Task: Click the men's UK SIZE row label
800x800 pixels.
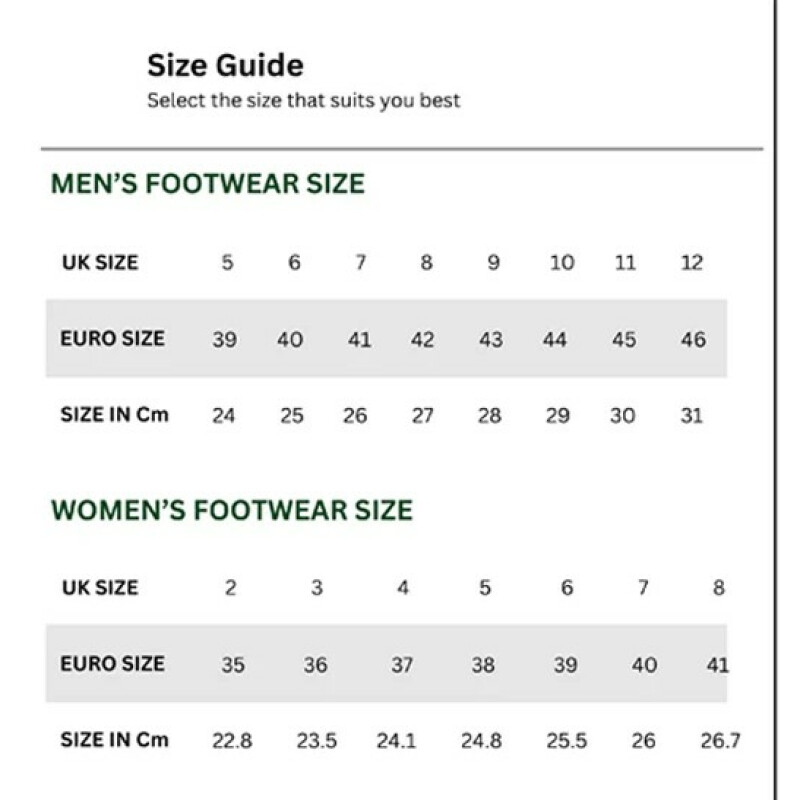Action: pos(100,263)
